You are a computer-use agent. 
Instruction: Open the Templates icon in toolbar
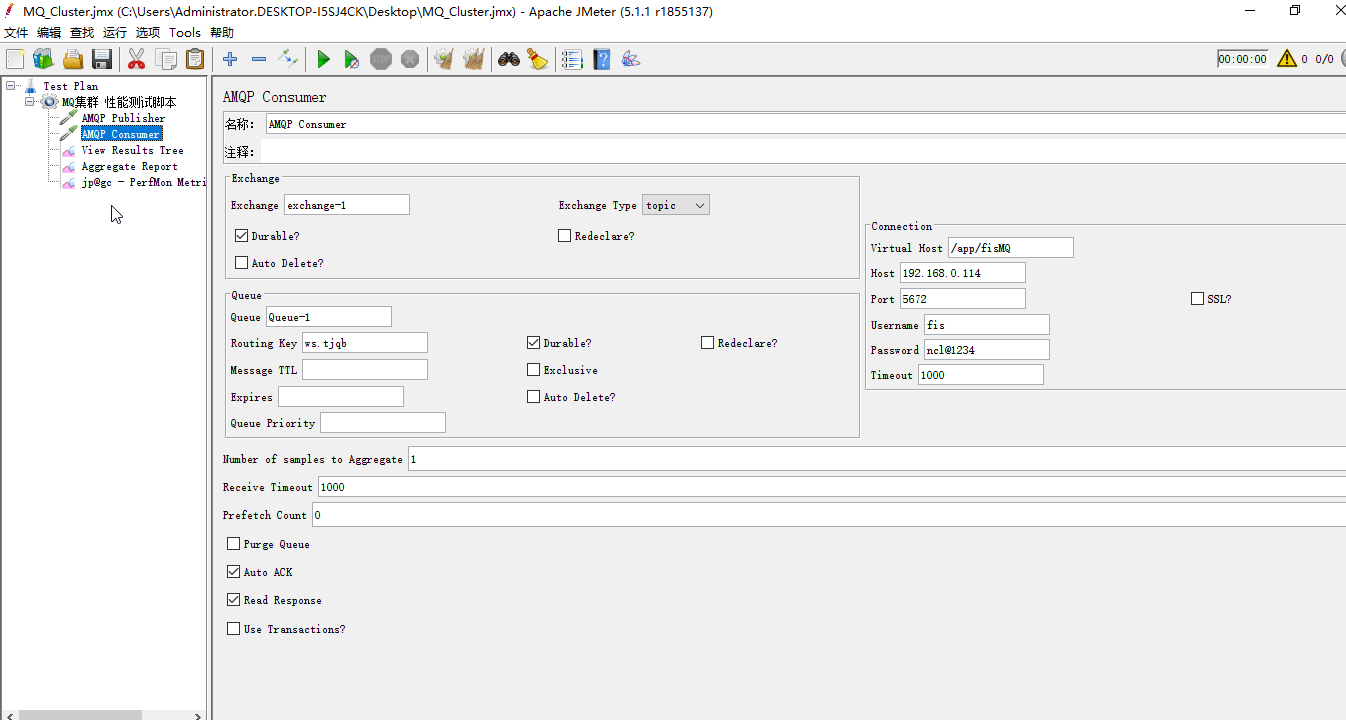43,59
